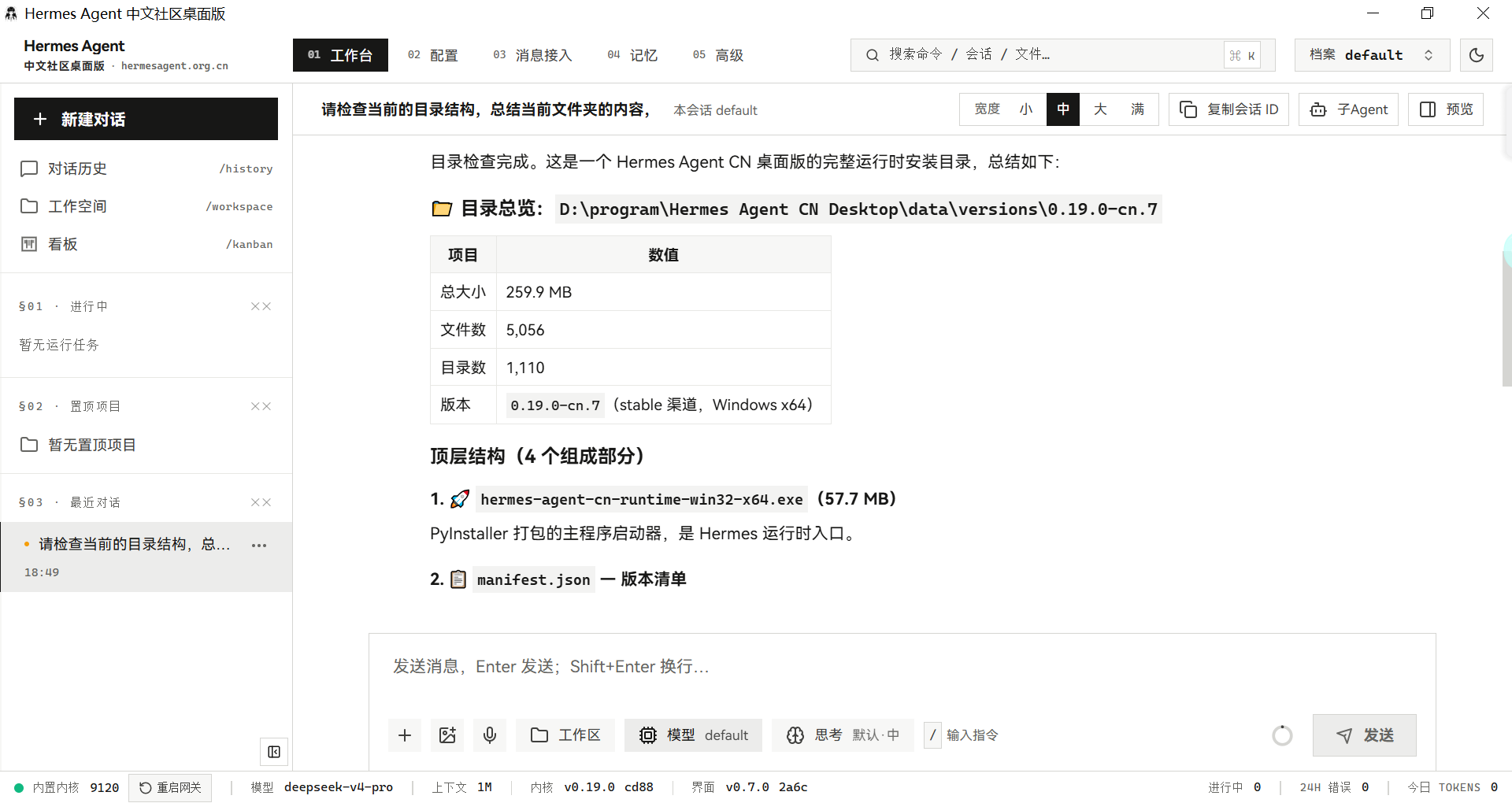Click the message input box

coord(902,667)
